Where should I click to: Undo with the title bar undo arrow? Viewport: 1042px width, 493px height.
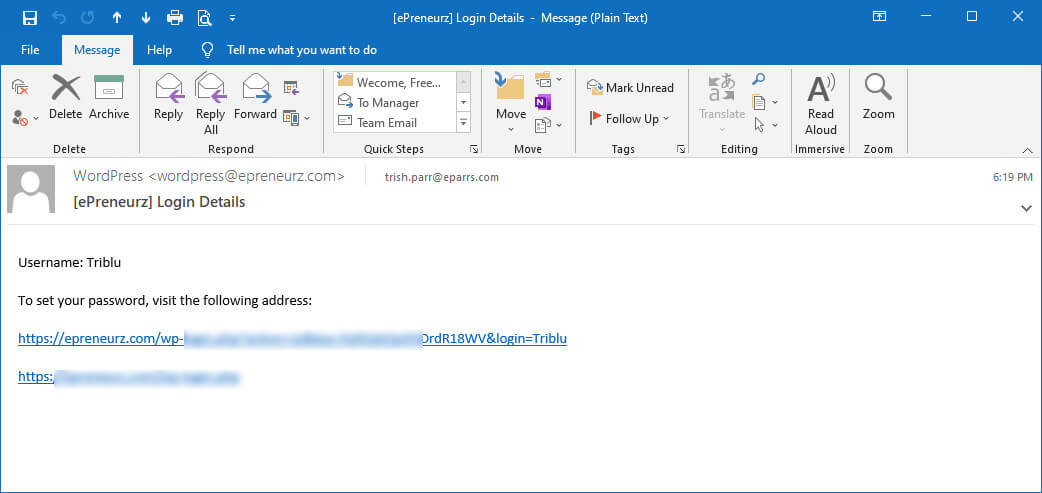click(x=58, y=18)
